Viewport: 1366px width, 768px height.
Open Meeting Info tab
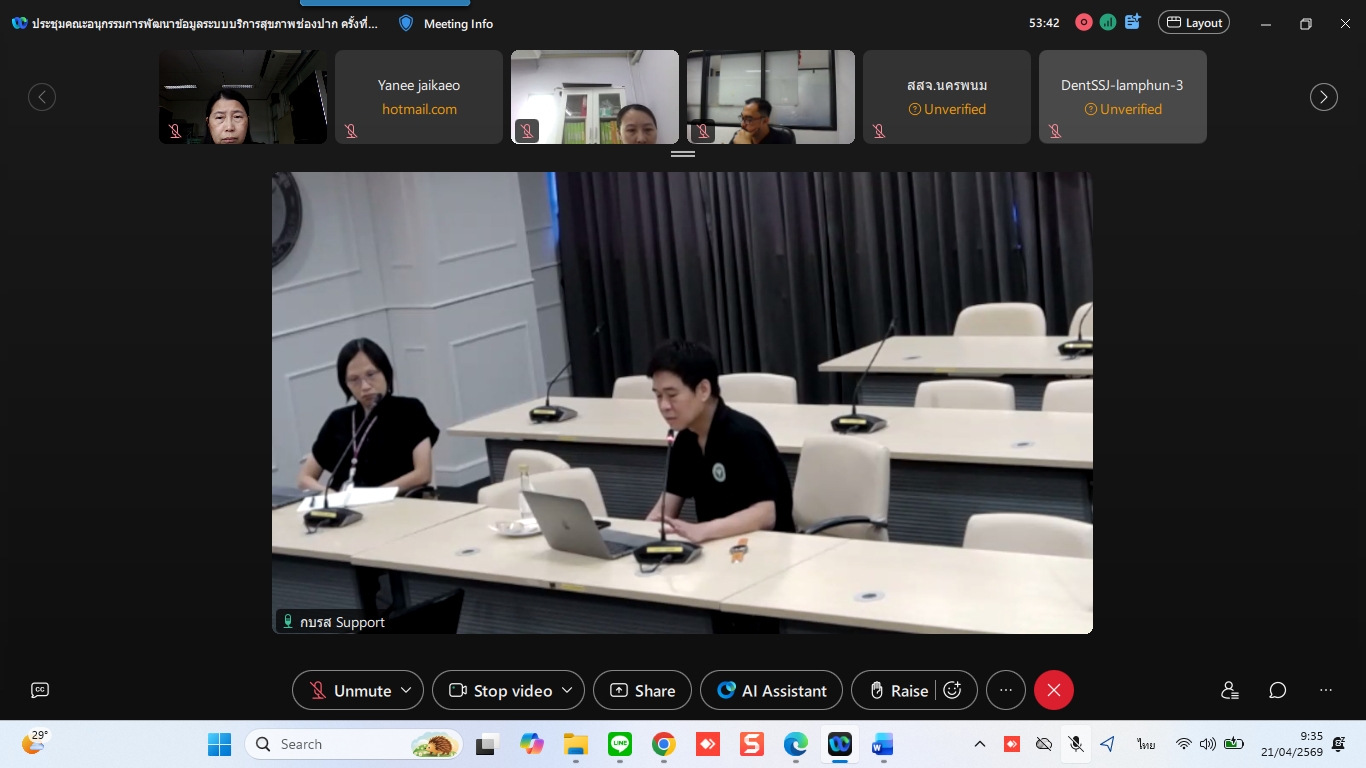tap(446, 23)
